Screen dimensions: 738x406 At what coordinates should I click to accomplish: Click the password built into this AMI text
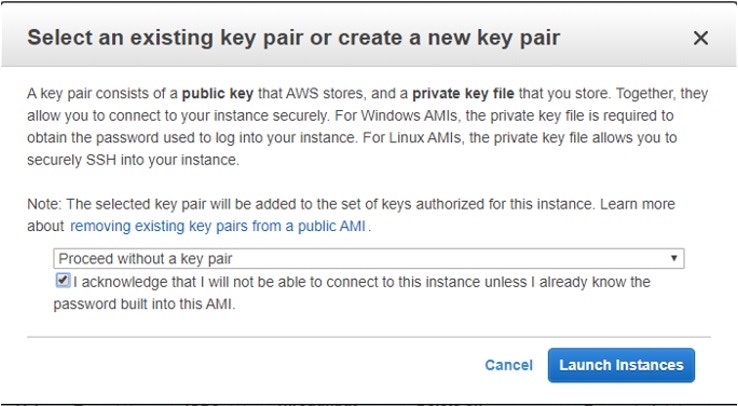(x=144, y=304)
